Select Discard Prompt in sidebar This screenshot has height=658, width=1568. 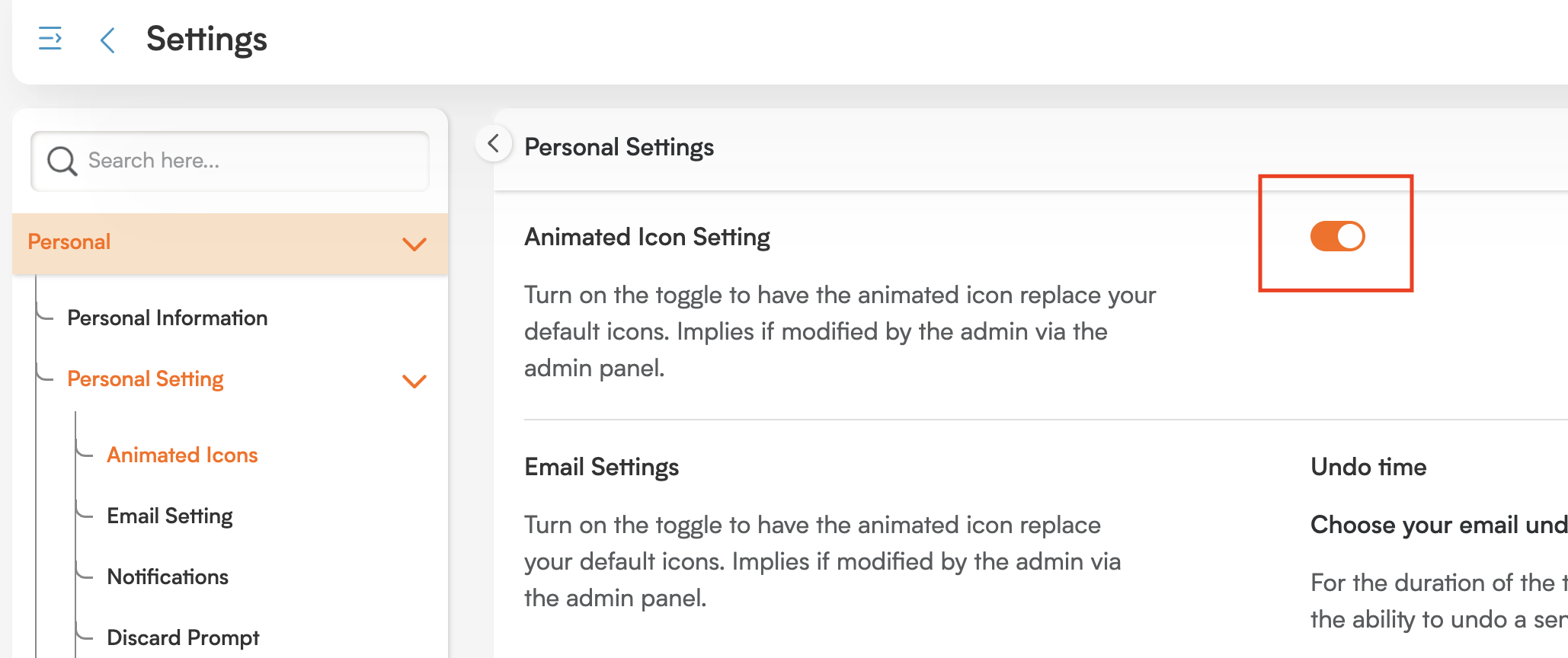click(x=183, y=637)
